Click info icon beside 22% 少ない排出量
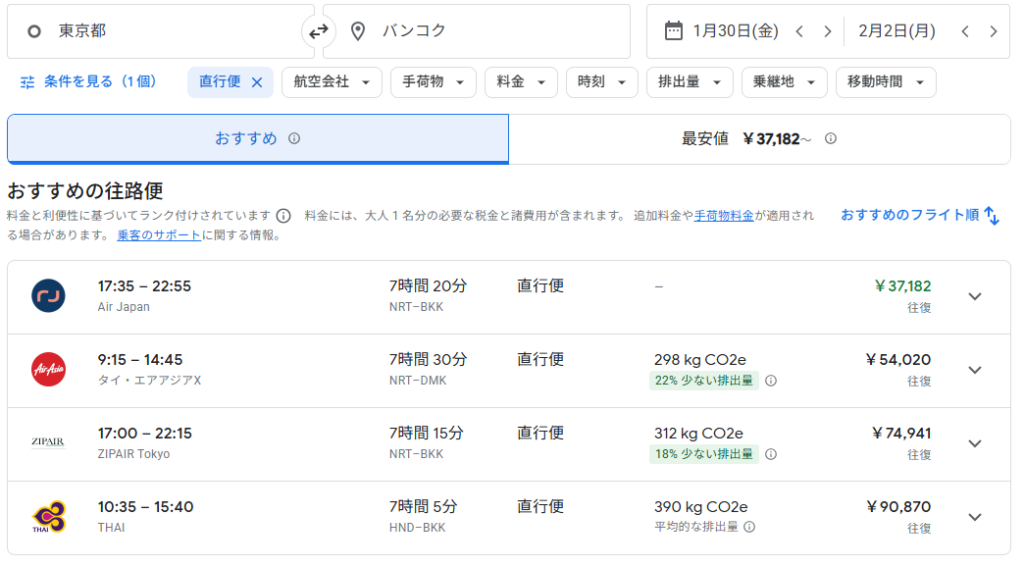 coord(771,381)
